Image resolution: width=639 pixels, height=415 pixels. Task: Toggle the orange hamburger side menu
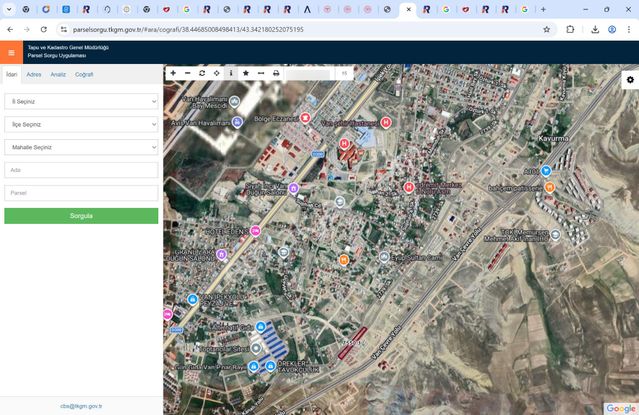tap(11, 53)
